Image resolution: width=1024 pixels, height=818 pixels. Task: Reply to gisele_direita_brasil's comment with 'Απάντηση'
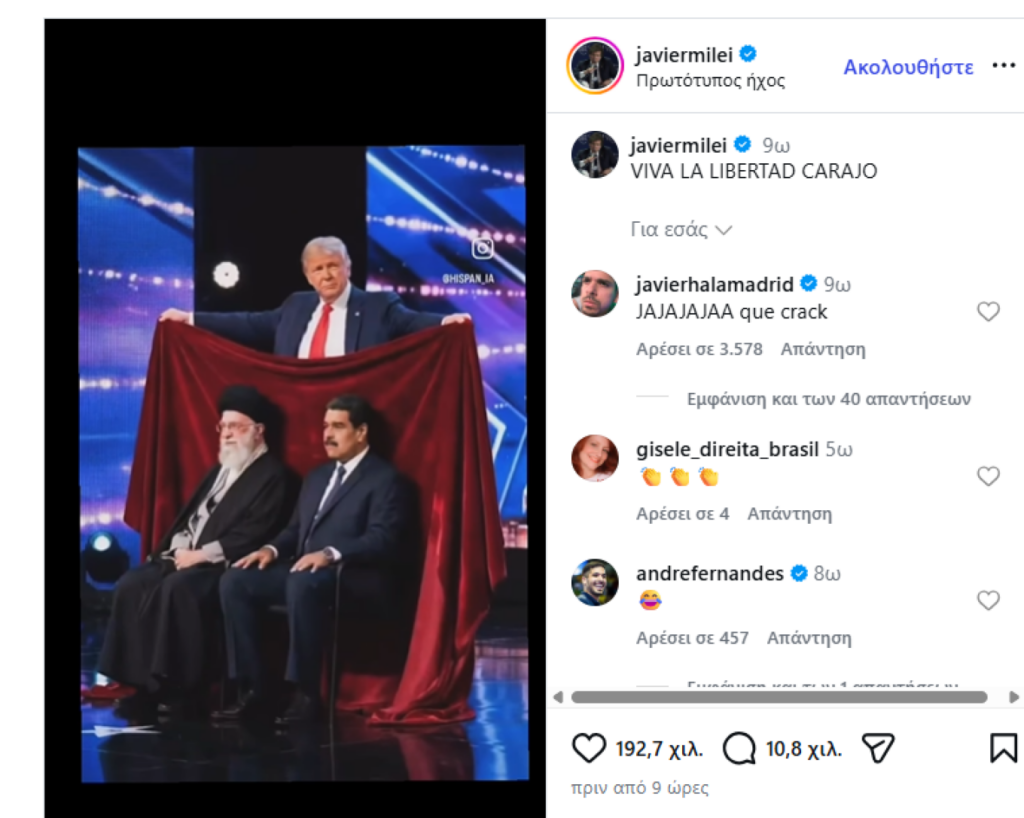click(x=790, y=514)
